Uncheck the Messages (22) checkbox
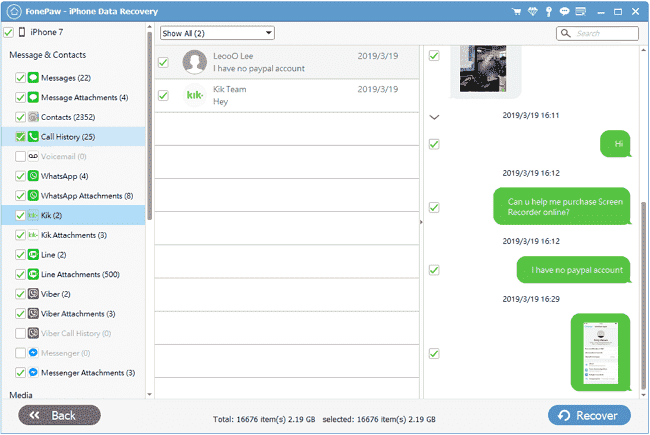The width and height of the screenshot is (650, 435). pyautogui.click(x=20, y=78)
